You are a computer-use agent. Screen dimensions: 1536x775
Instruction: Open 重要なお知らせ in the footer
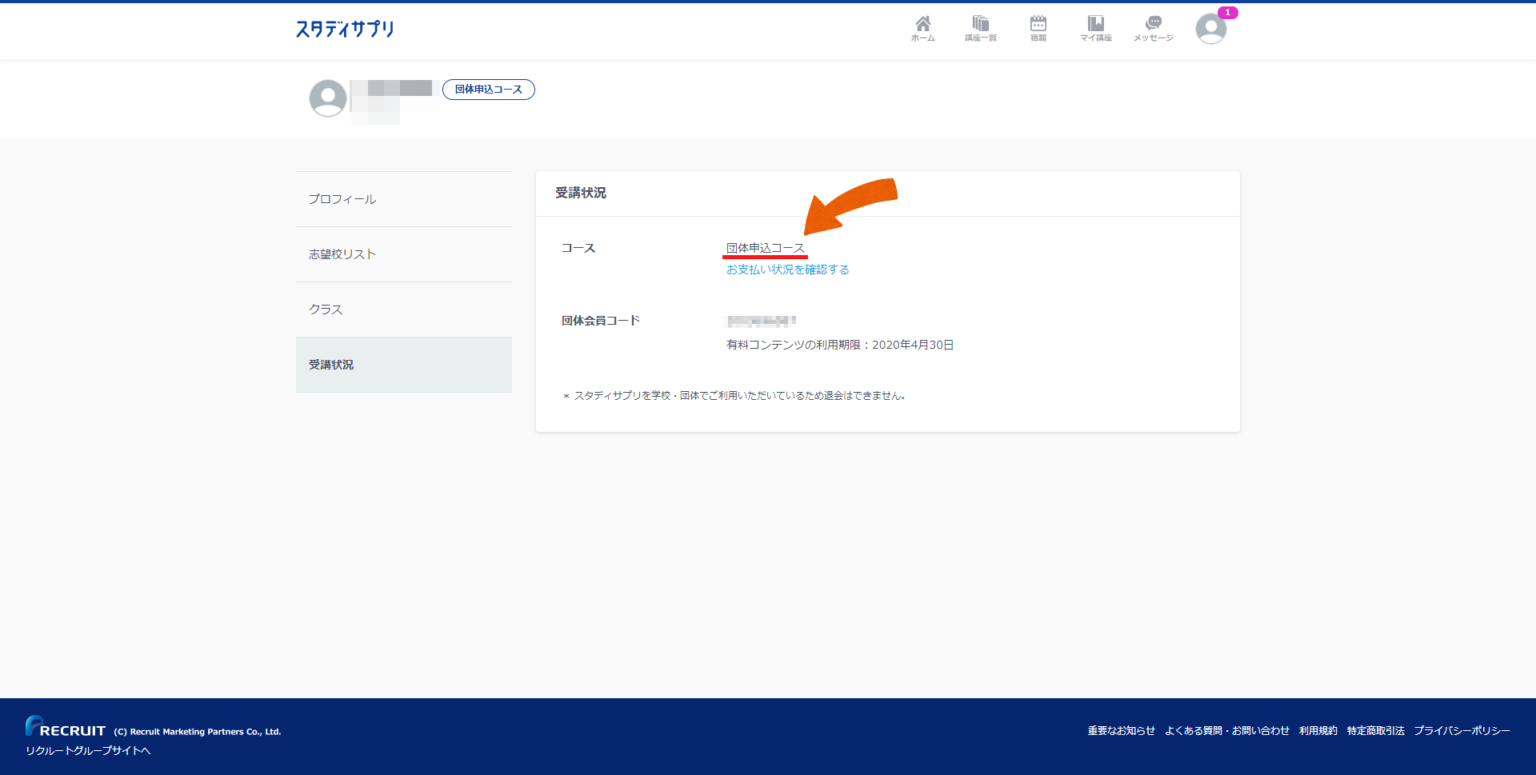pyautogui.click(x=1121, y=731)
